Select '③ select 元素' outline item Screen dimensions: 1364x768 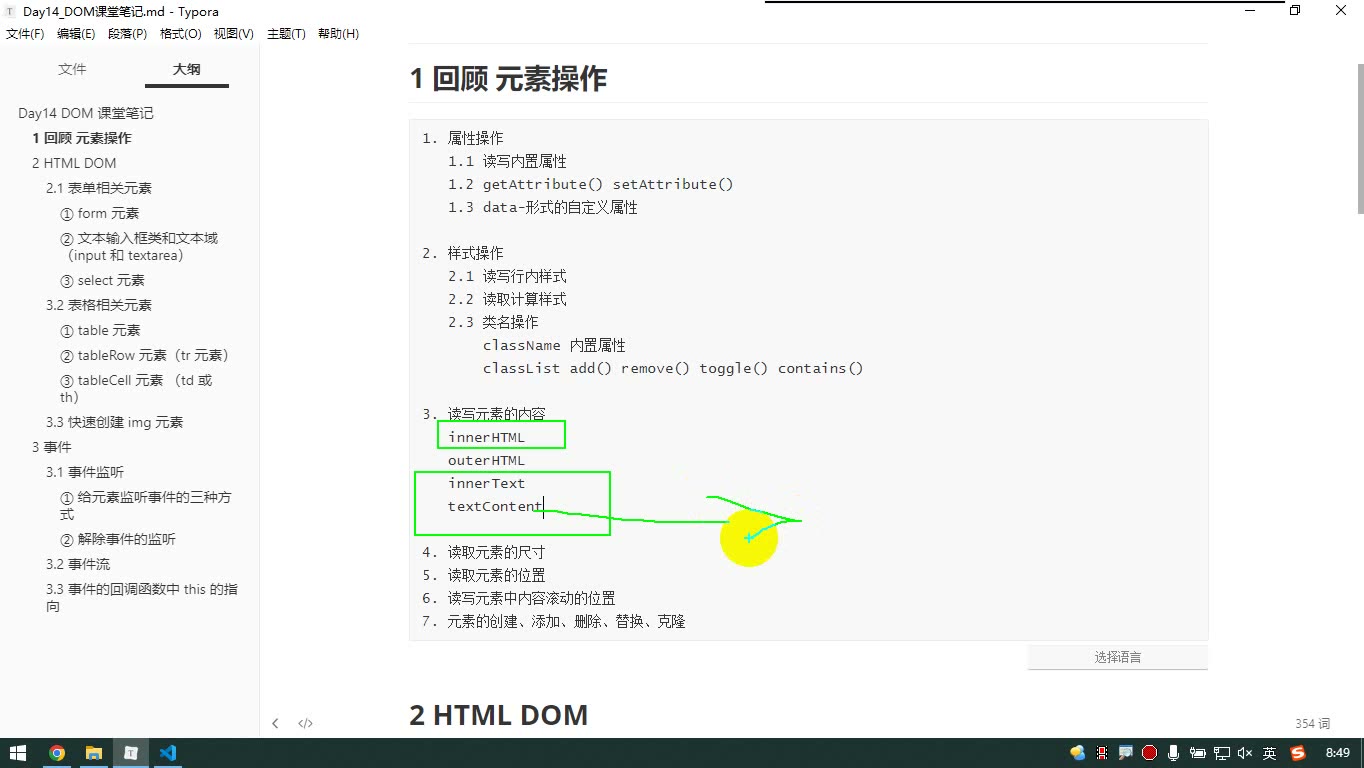102,280
